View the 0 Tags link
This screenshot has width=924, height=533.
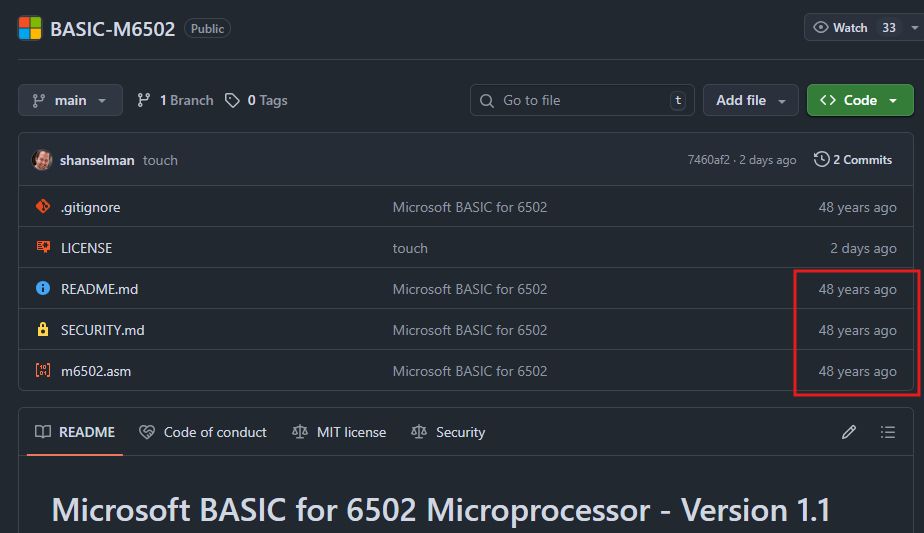point(256,100)
